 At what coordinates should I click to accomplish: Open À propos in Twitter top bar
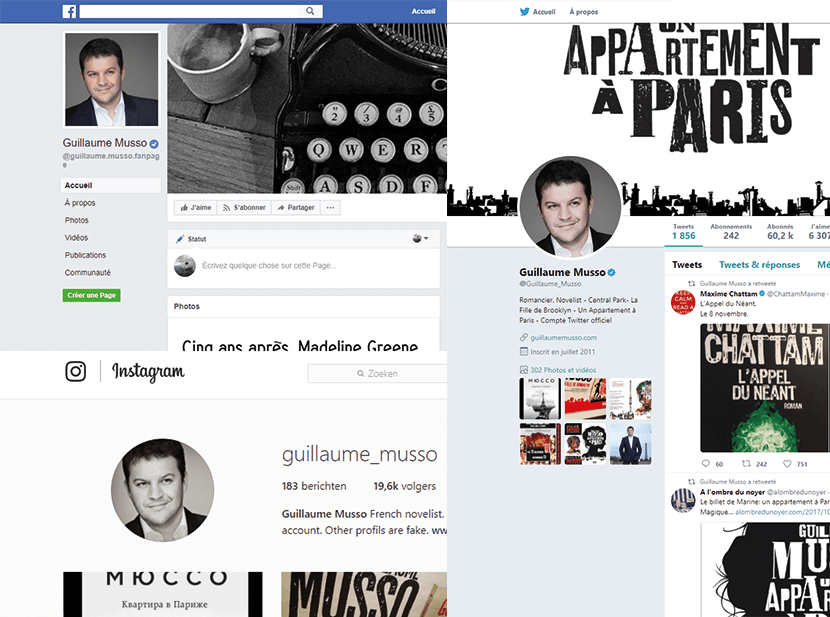coord(584,12)
